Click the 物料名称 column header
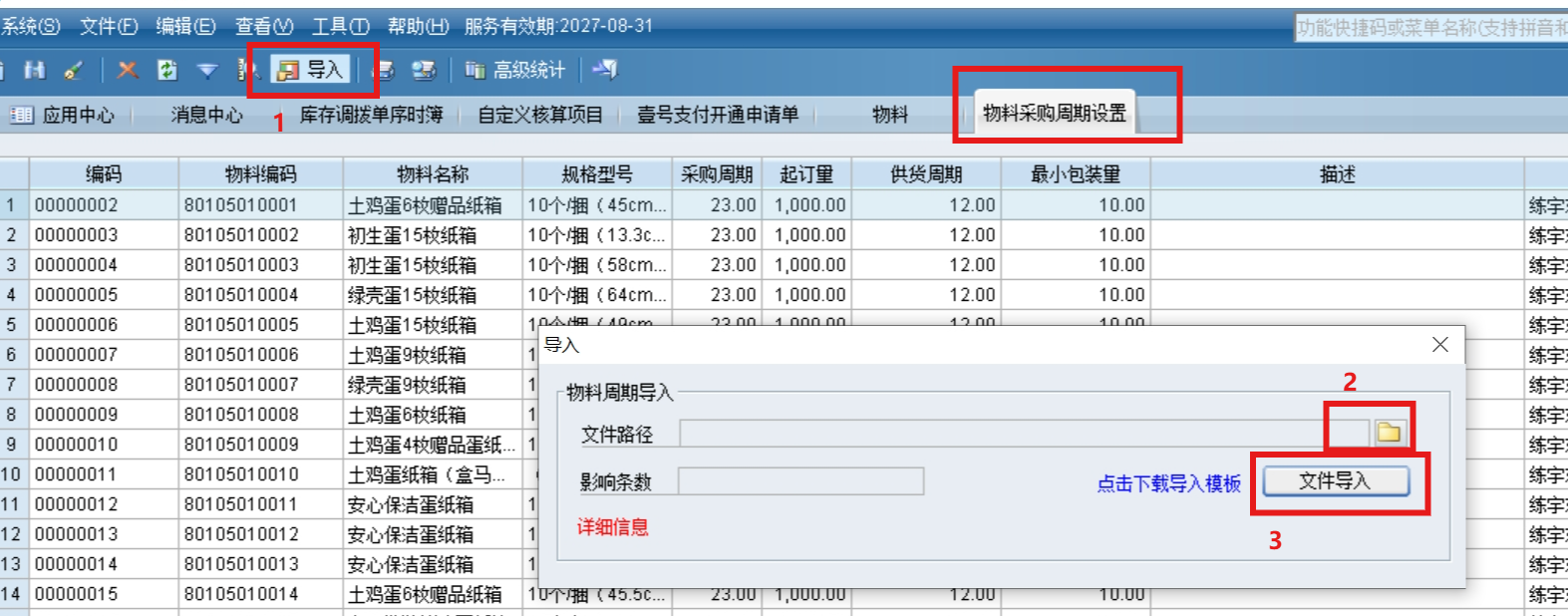The height and width of the screenshot is (616, 1568). (432, 174)
